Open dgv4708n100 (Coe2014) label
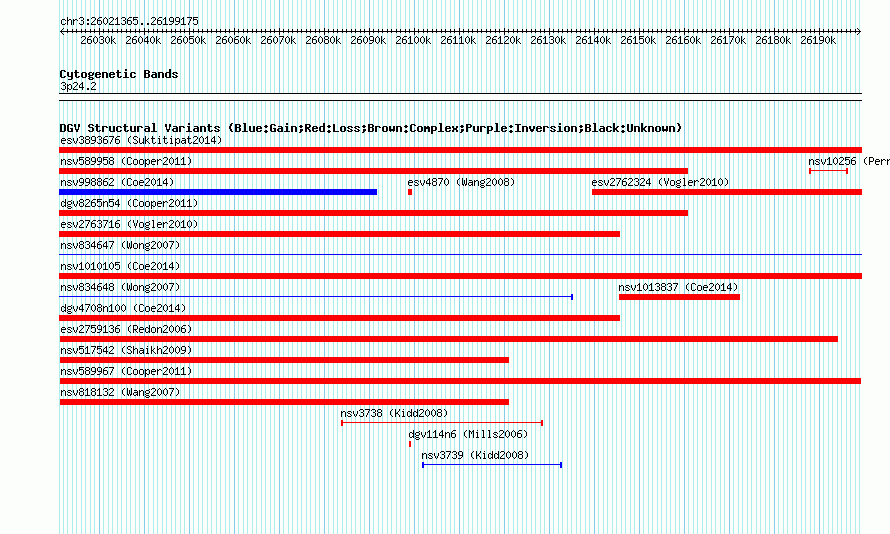Screen dimensions: 890x534 pyautogui.click(x=123, y=308)
